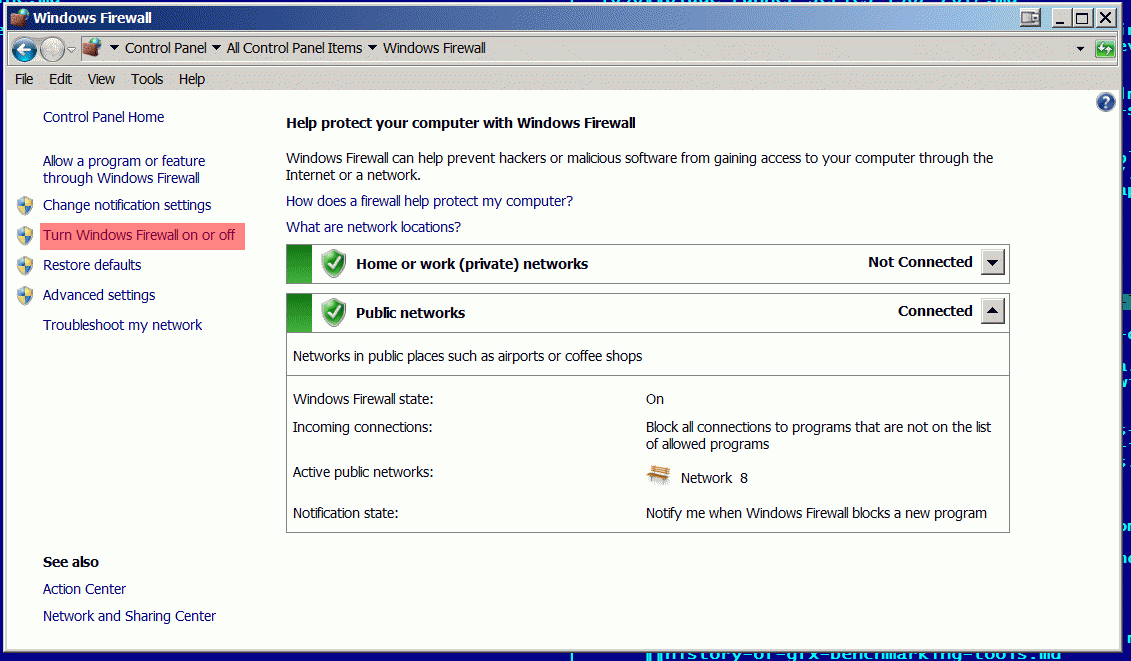
Task: Click the Connected status of Public networks
Action: [x=935, y=311]
